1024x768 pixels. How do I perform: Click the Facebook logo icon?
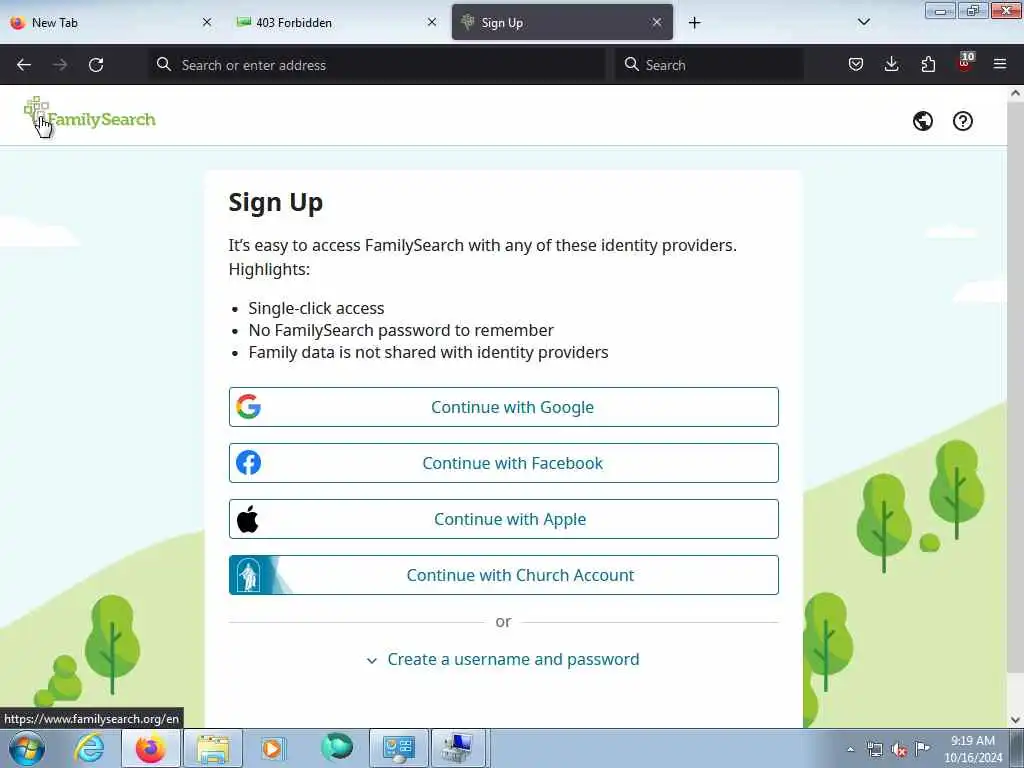248,462
